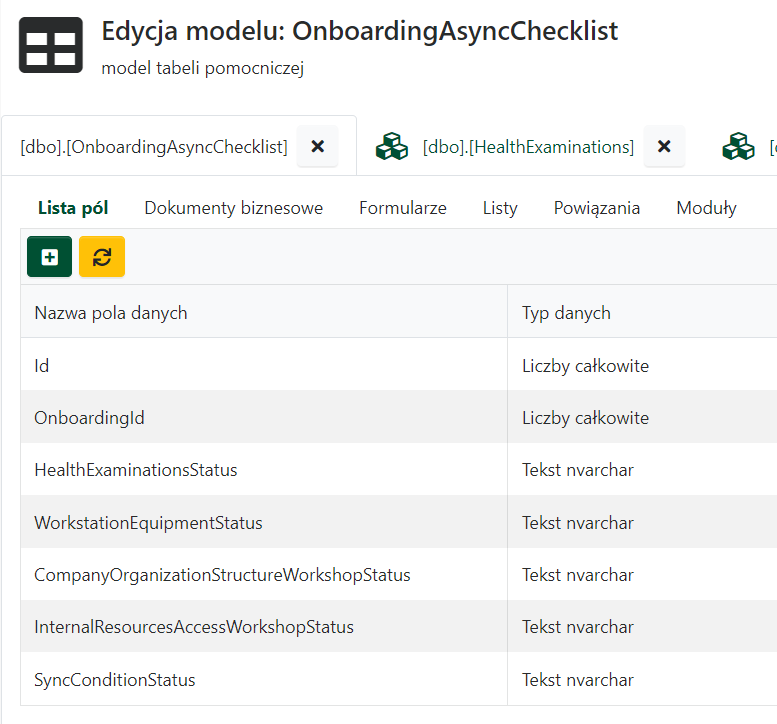Click the green add field button
This screenshot has height=724, width=777.
click(49, 257)
